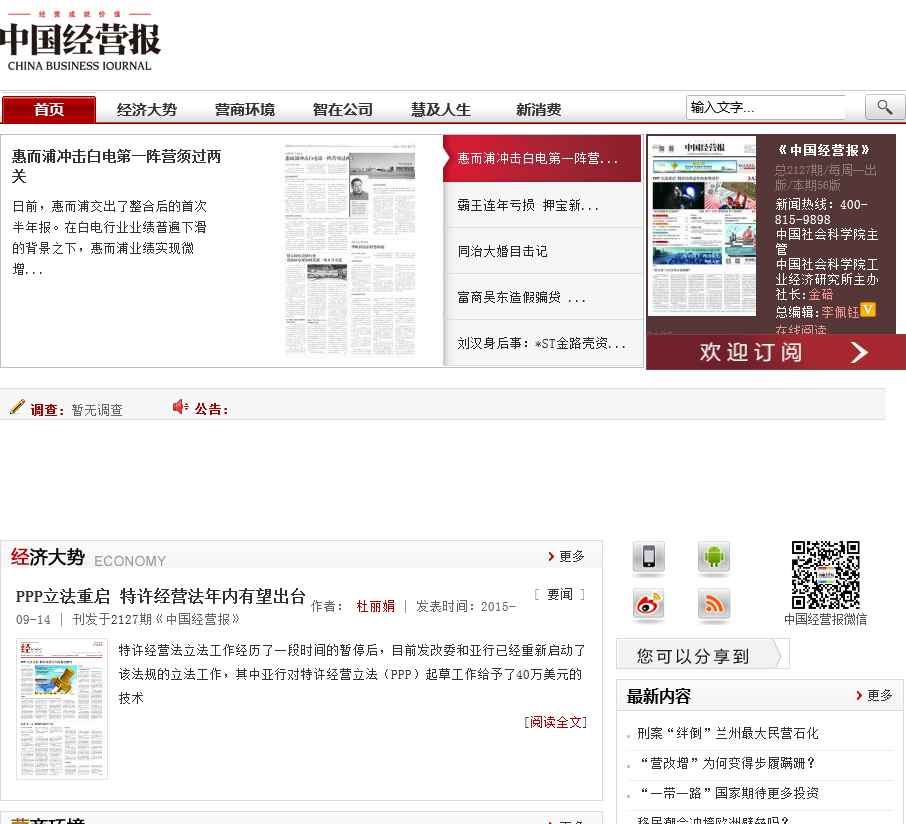Open the Weibo icon
The image size is (906, 824).
[649, 604]
